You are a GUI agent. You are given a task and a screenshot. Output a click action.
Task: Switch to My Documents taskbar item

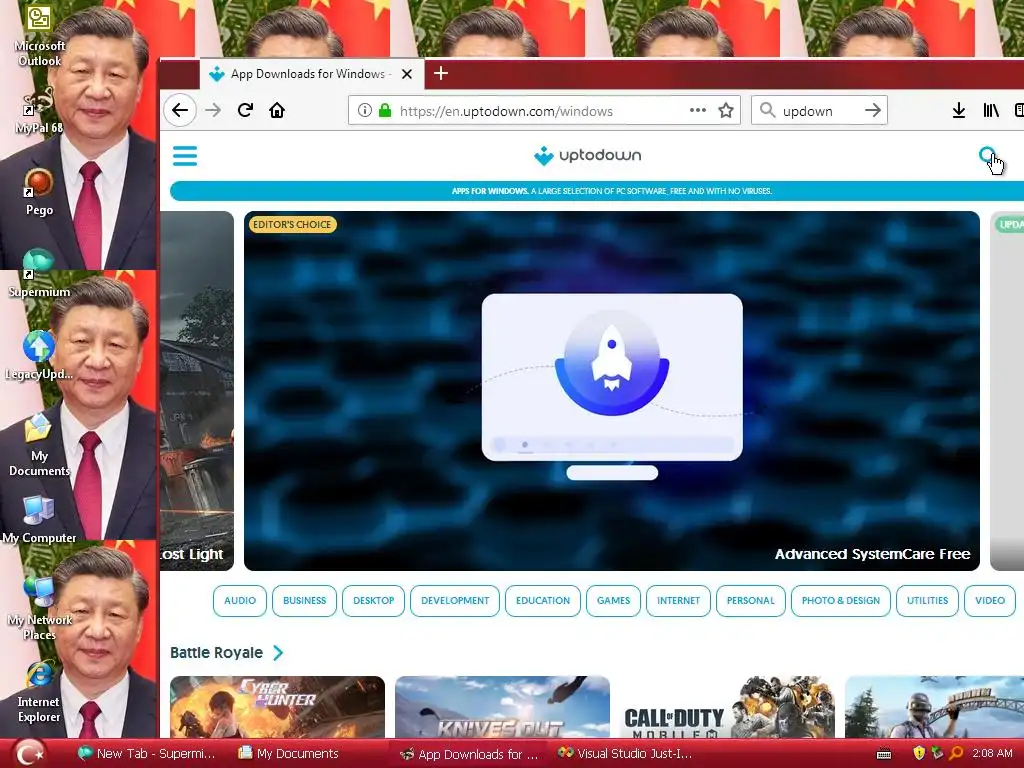(x=289, y=754)
